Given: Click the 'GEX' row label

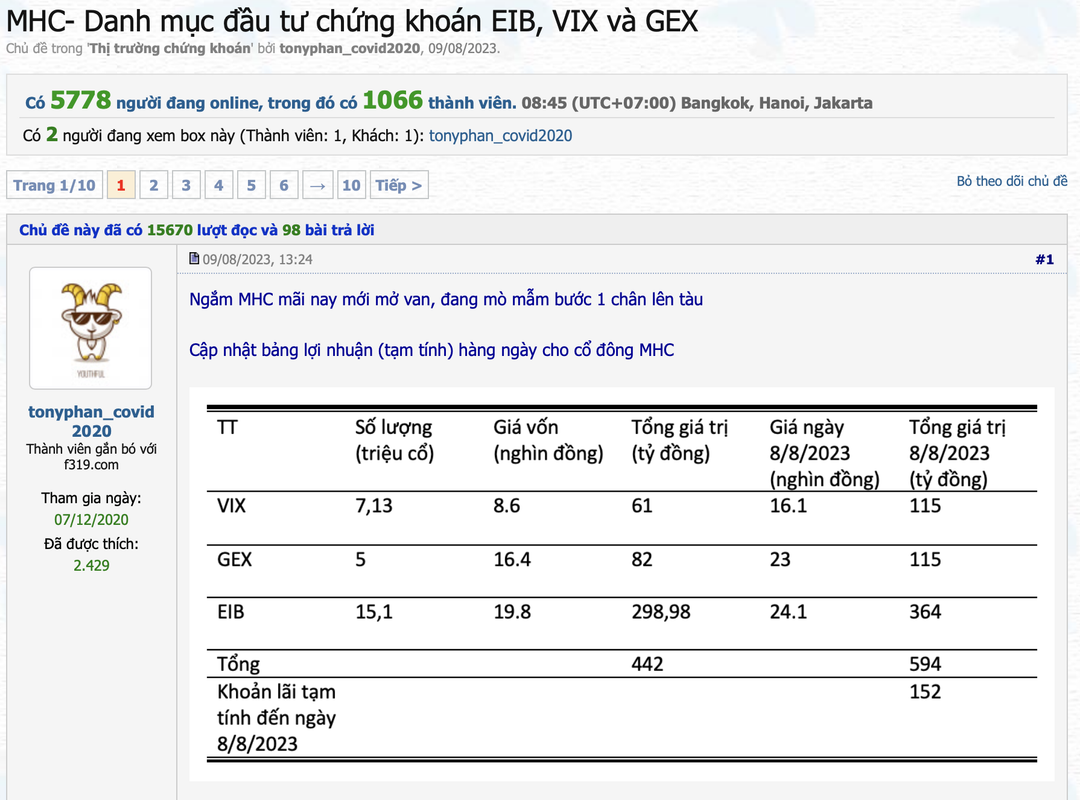Looking at the screenshot, I should pyautogui.click(x=234, y=560).
